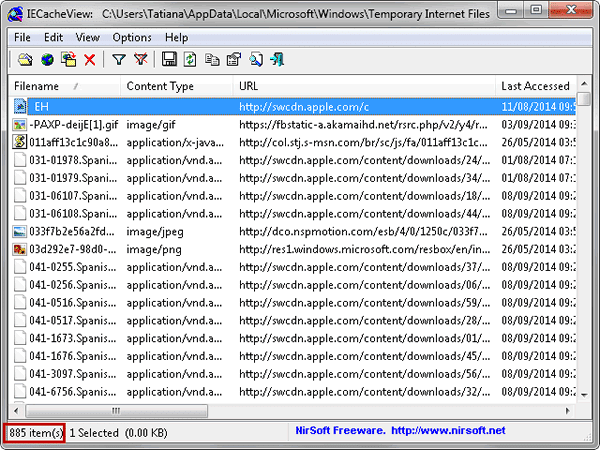Sort by the Last Accessed column header
This screenshot has width=600, height=450.
click(x=536, y=86)
